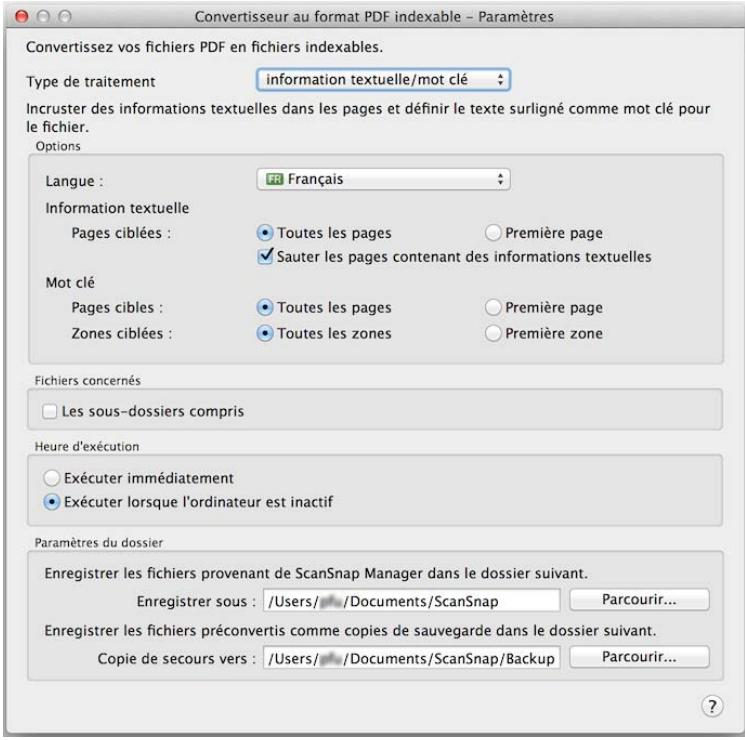Click the Fichiers concernés group label
The width and height of the screenshot is (745, 740).
(x=87, y=381)
